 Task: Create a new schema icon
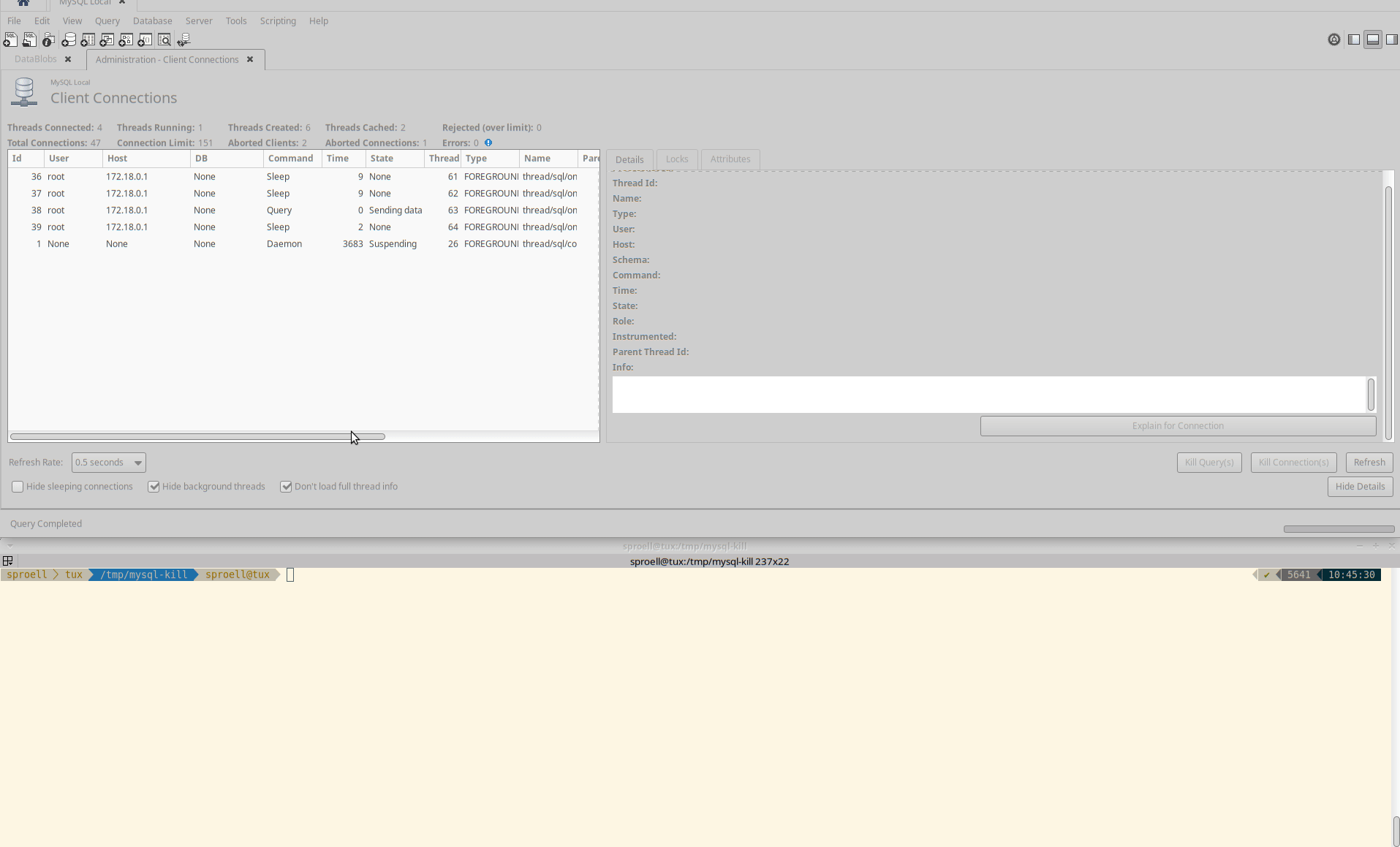(68, 39)
